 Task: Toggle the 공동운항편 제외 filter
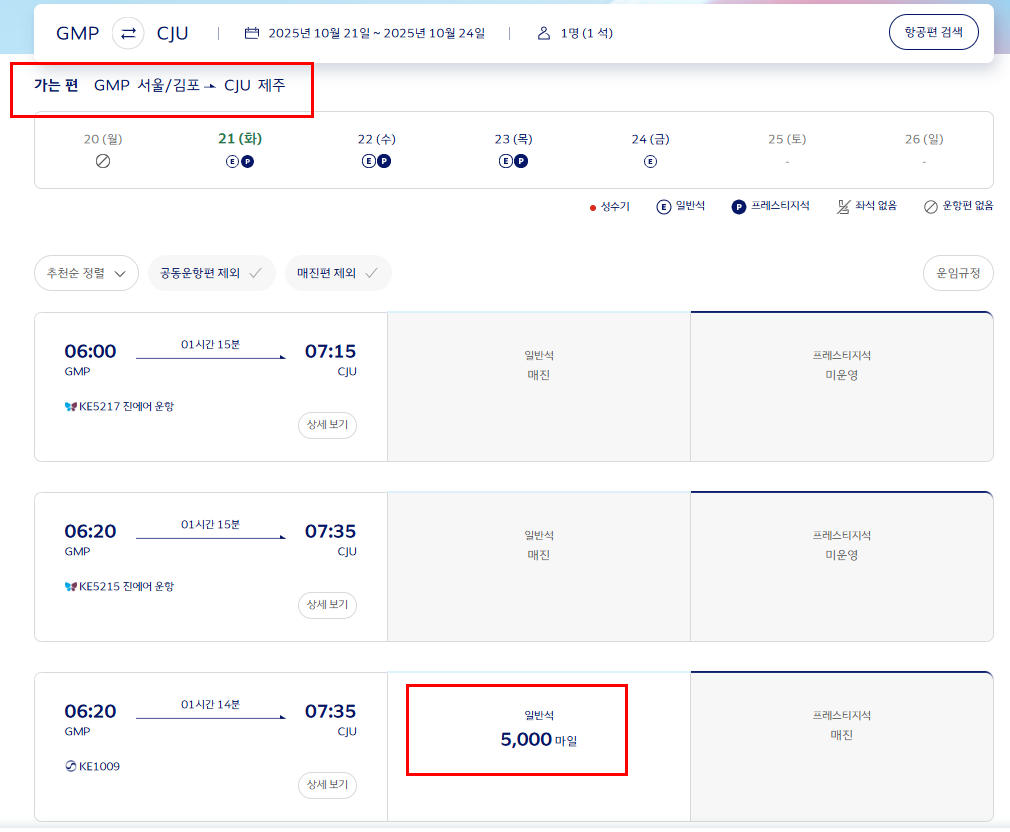click(x=210, y=272)
